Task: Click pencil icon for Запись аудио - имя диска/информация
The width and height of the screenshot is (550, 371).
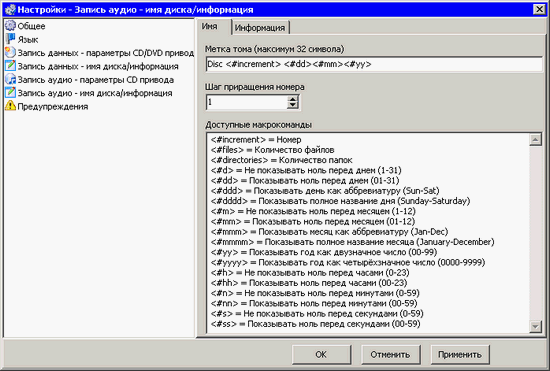Action: click(10, 93)
